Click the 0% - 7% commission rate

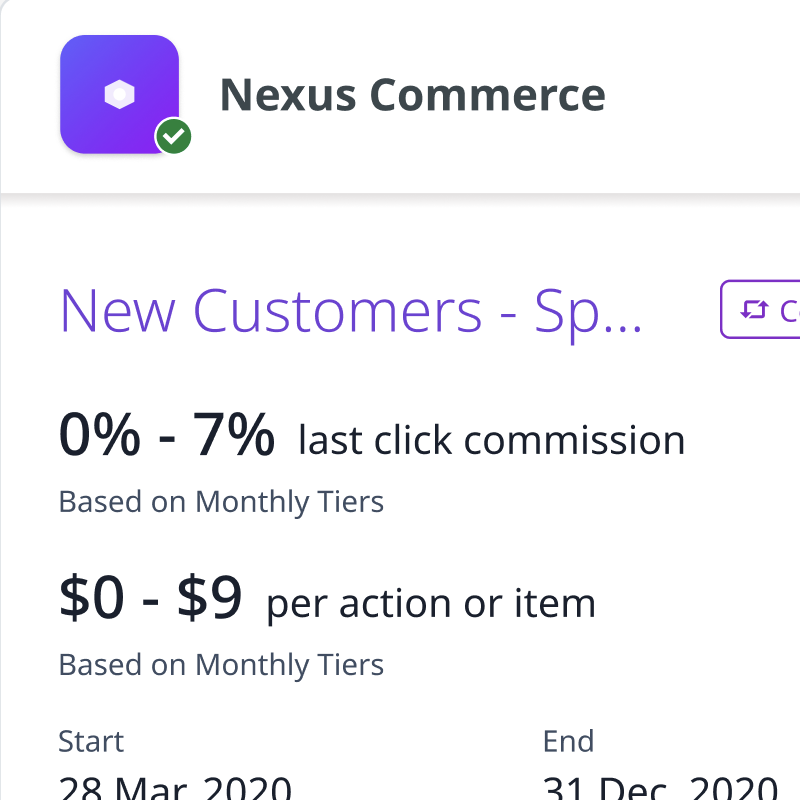(x=166, y=436)
